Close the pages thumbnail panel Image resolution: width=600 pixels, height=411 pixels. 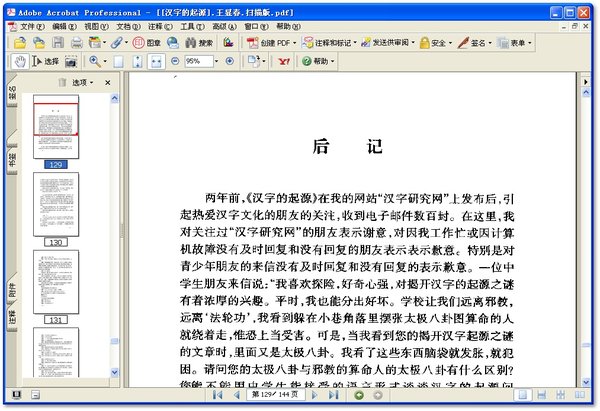point(108,82)
